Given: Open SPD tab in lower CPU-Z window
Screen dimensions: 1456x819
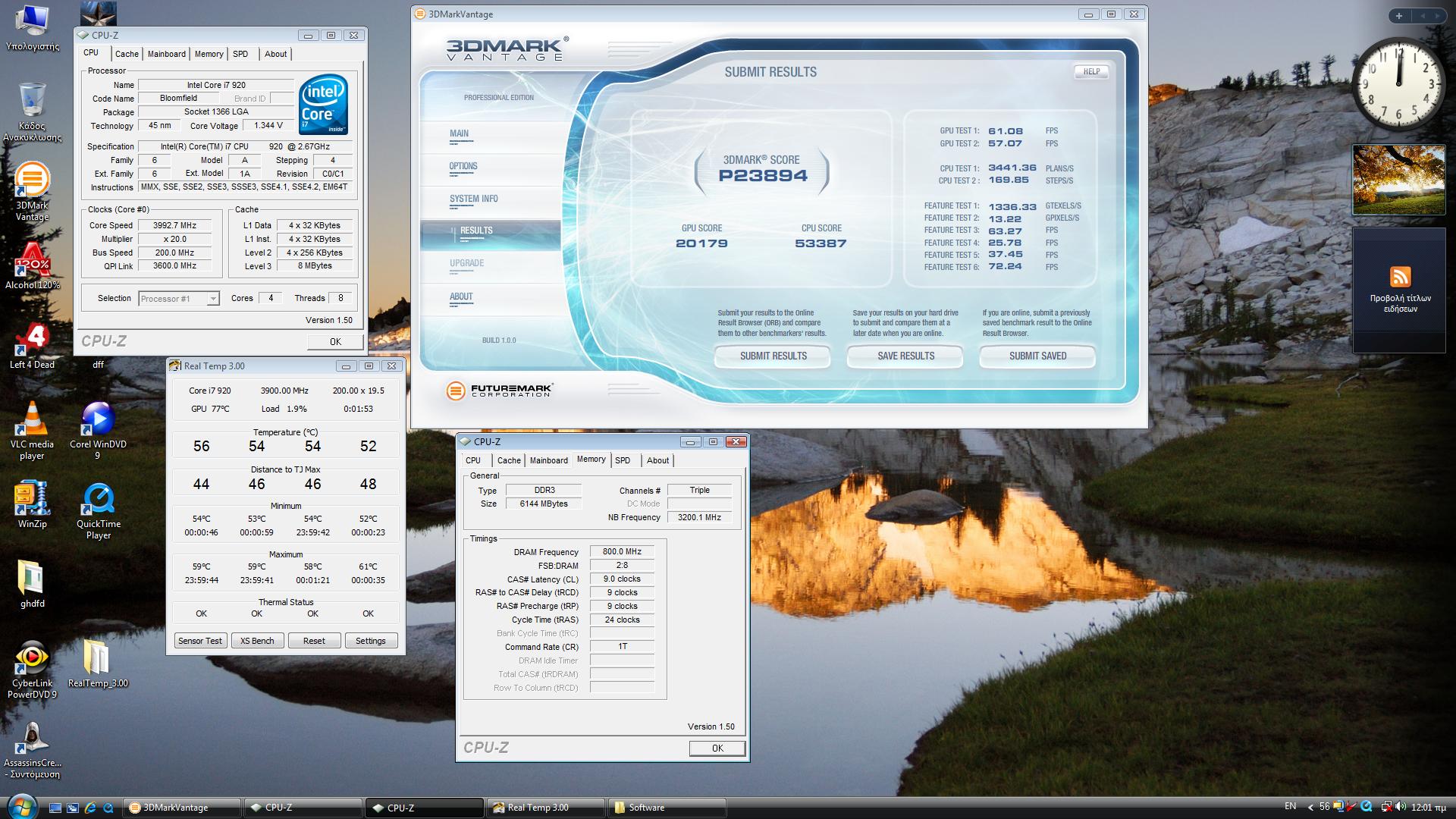Looking at the screenshot, I should [x=623, y=460].
